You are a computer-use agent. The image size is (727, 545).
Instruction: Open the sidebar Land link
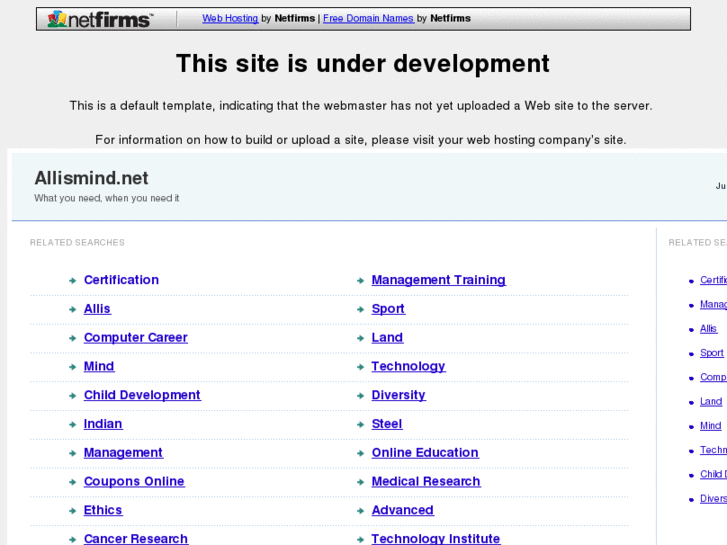pyautogui.click(x=711, y=401)
